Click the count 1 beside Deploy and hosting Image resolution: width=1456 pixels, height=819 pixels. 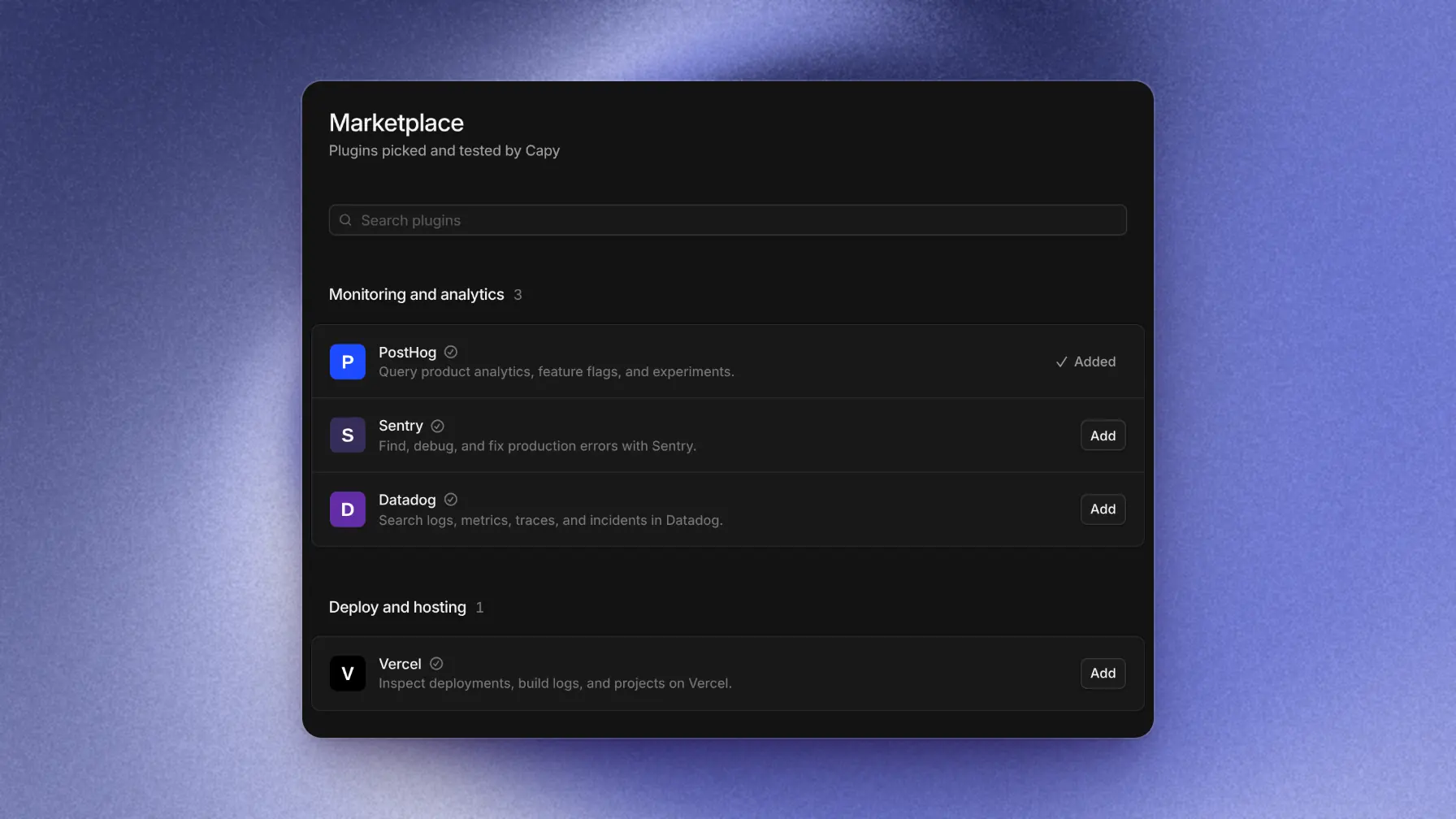point(479,608)
